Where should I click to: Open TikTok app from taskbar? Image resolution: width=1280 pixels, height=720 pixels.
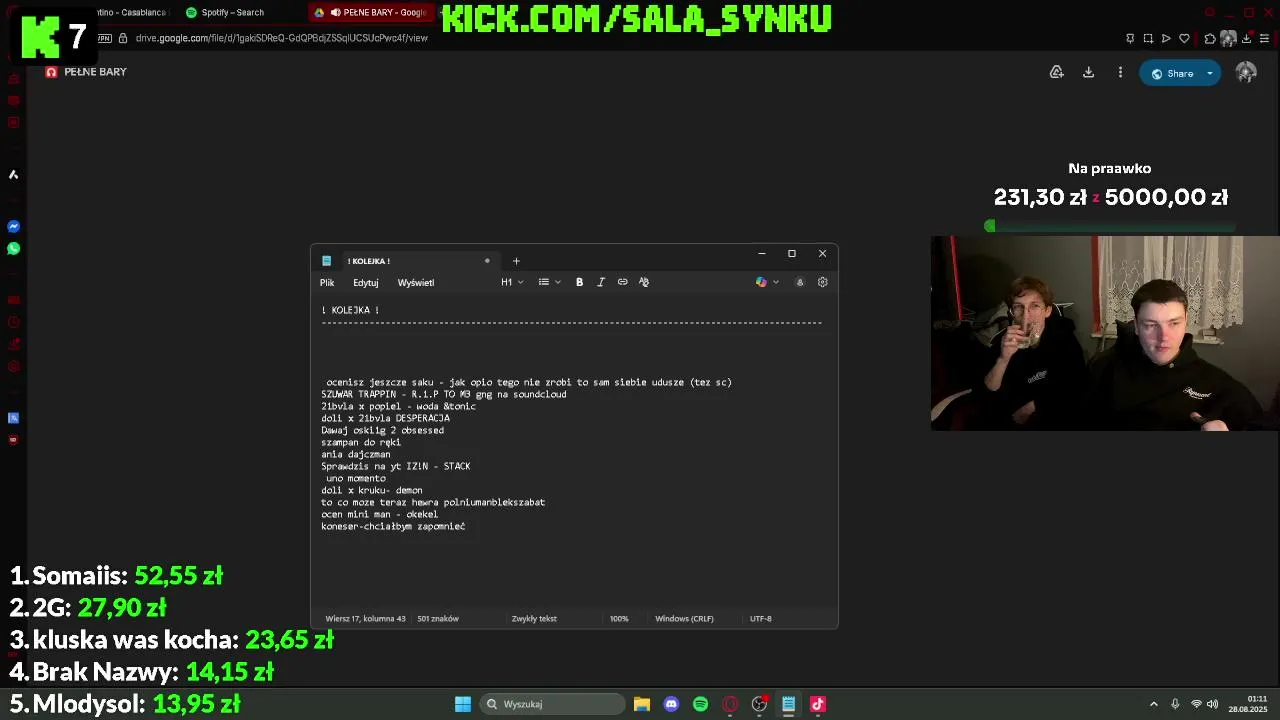coord(818,704)
